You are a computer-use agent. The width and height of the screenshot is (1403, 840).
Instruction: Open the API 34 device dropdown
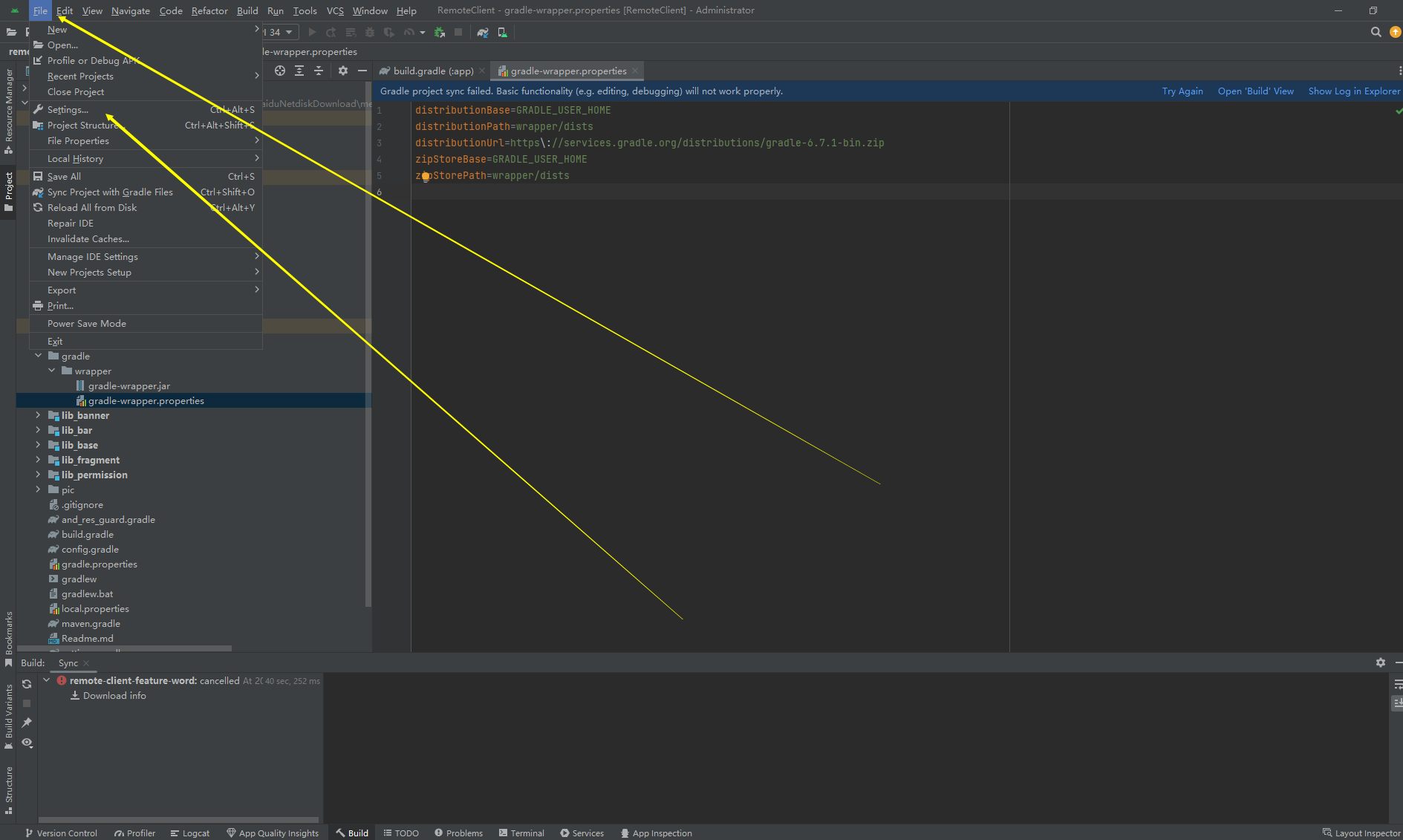point(281,32)
